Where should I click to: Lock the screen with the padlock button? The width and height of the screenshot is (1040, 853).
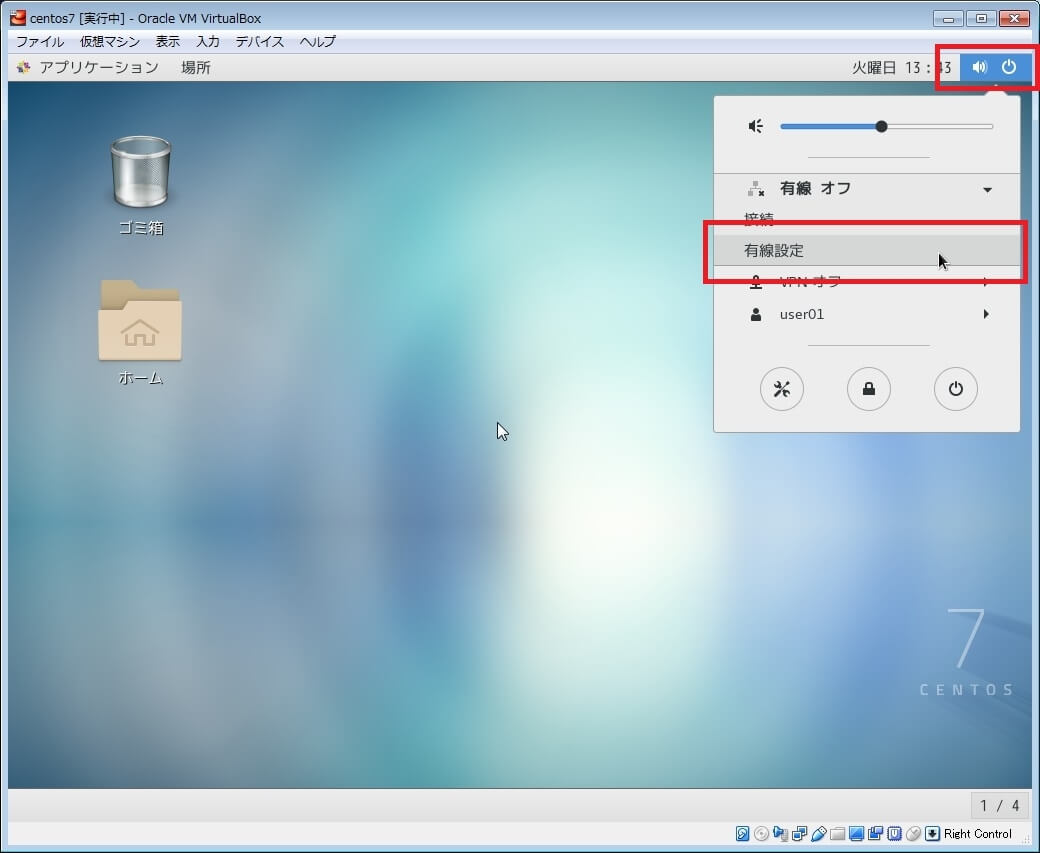[x=869, y=390]
